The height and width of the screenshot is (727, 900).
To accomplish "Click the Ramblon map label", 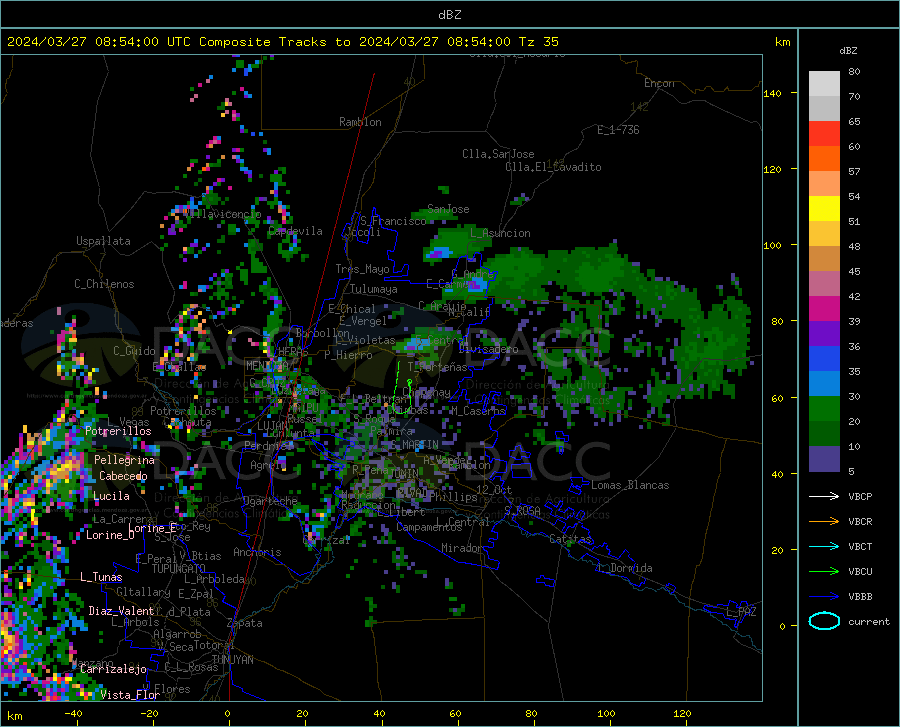I will tap(360, 122).
